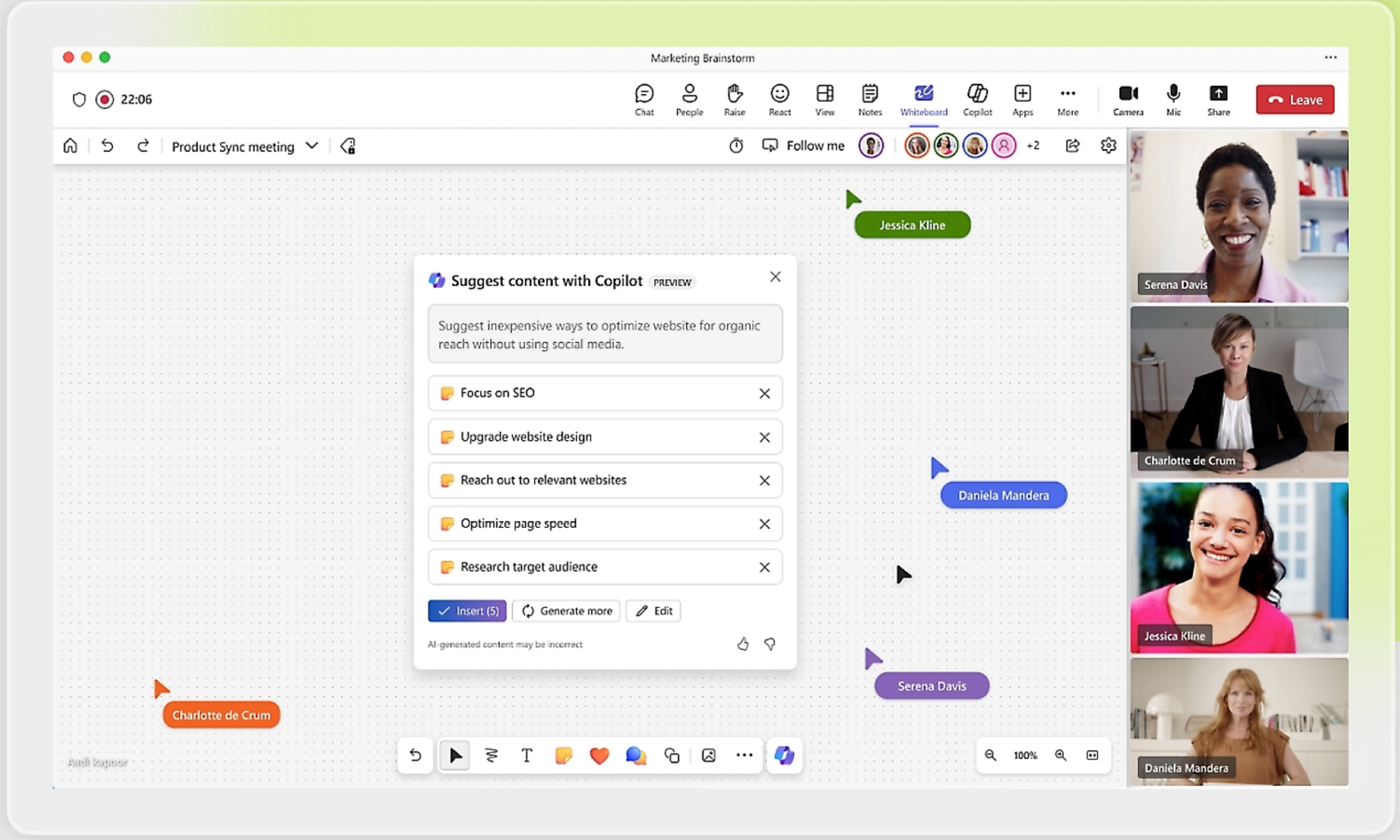Open Copilot from the meeting toolbar
This screenshot has width=1400, height=840.
(x=978, y=100)
